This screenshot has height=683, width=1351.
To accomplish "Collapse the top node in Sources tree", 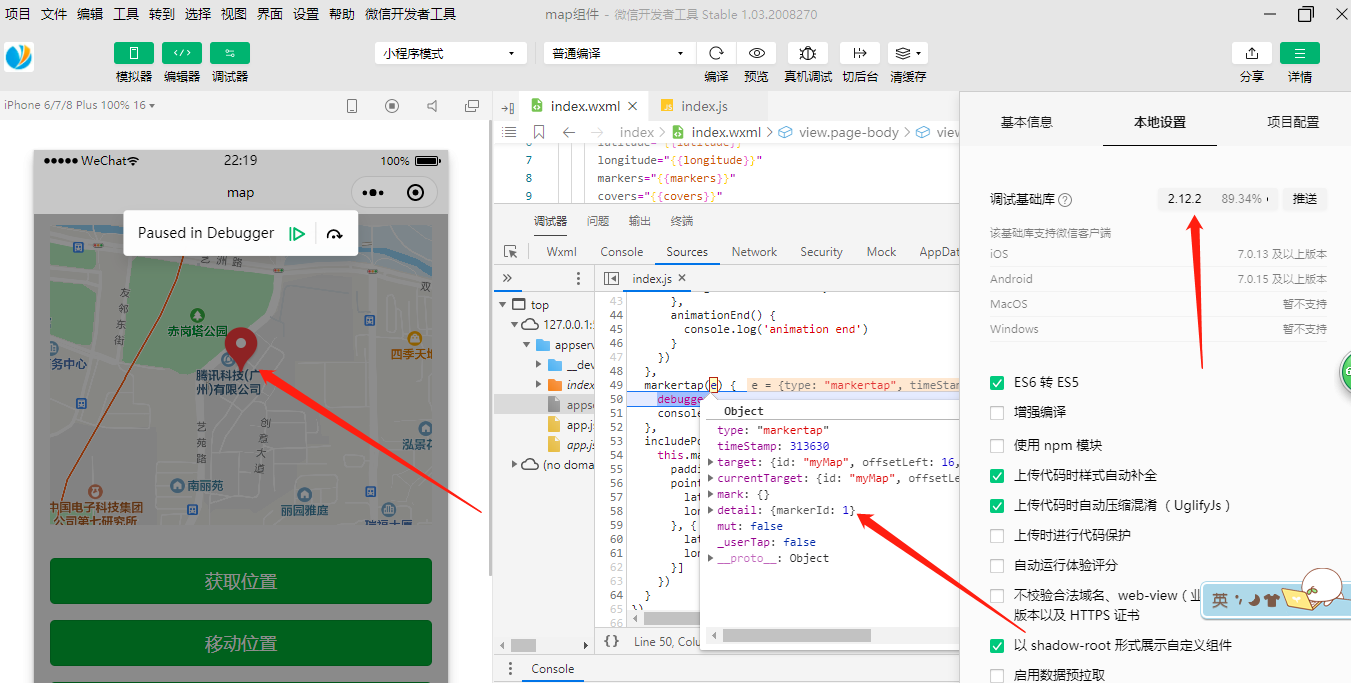I will [502, 305].
